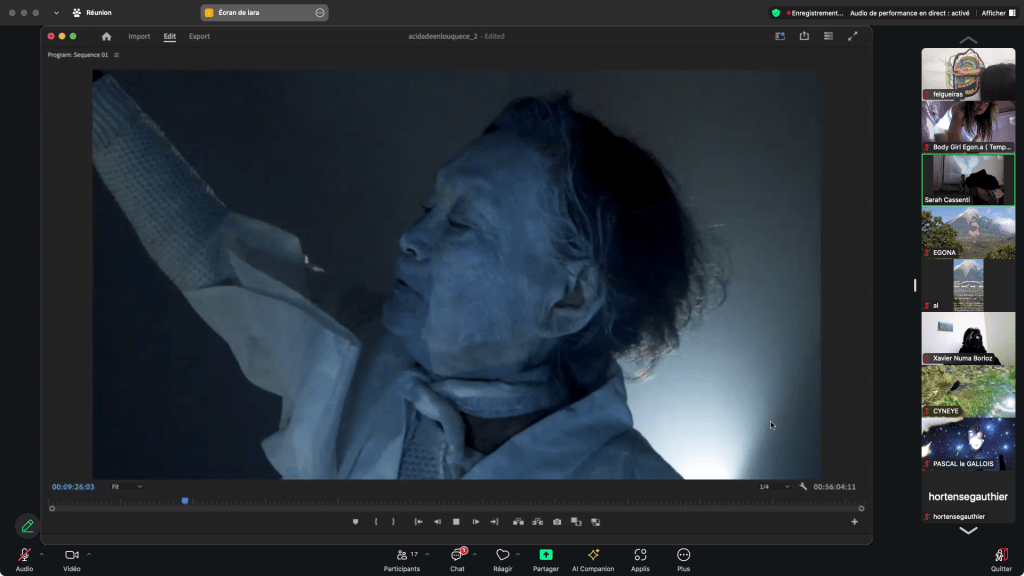The image size is (1024, 576).
Task: Expand the Audio options chevron
Action: (41, 553)
